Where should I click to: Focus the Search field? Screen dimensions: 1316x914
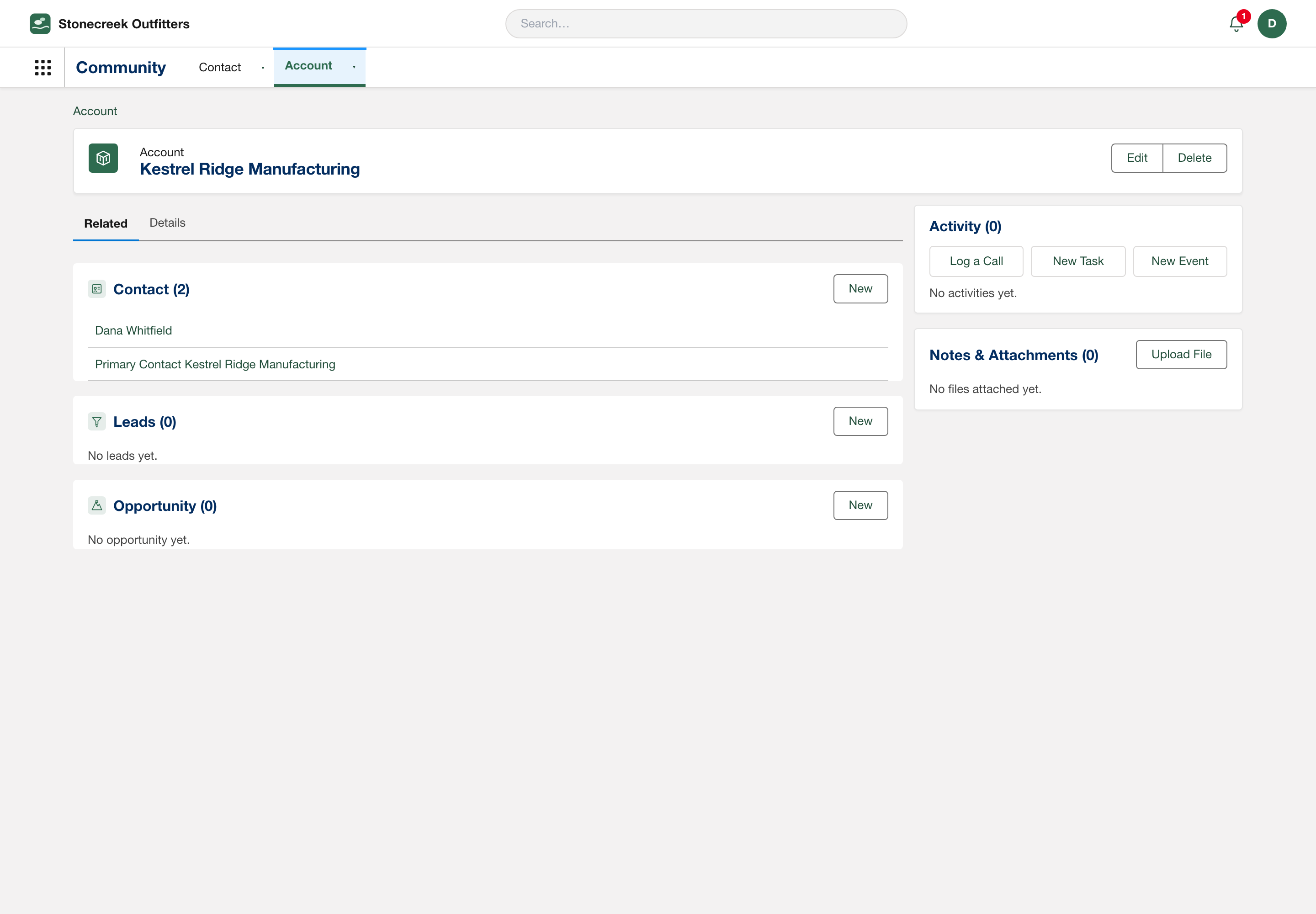pos(706,23)
